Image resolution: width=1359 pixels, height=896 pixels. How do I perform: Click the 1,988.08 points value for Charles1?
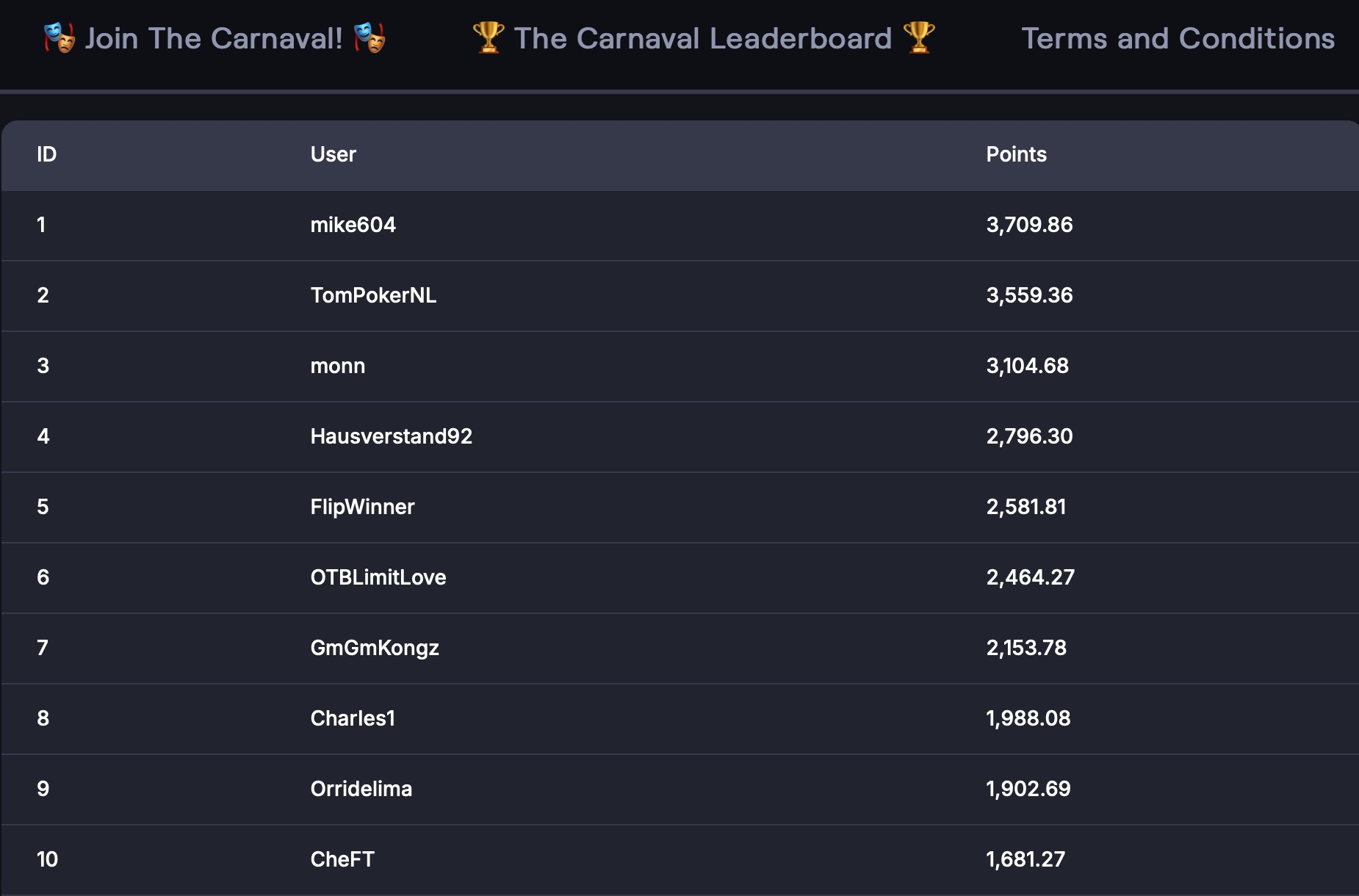pos(1028,718)
